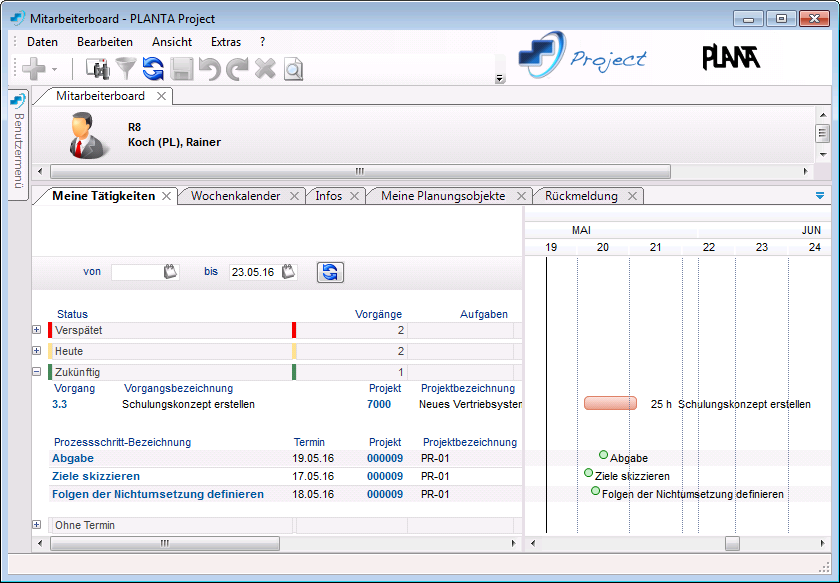The image size is (840, 583).
Task: Click the filter funnel toolbar icon
Action: tap(126, 68)
